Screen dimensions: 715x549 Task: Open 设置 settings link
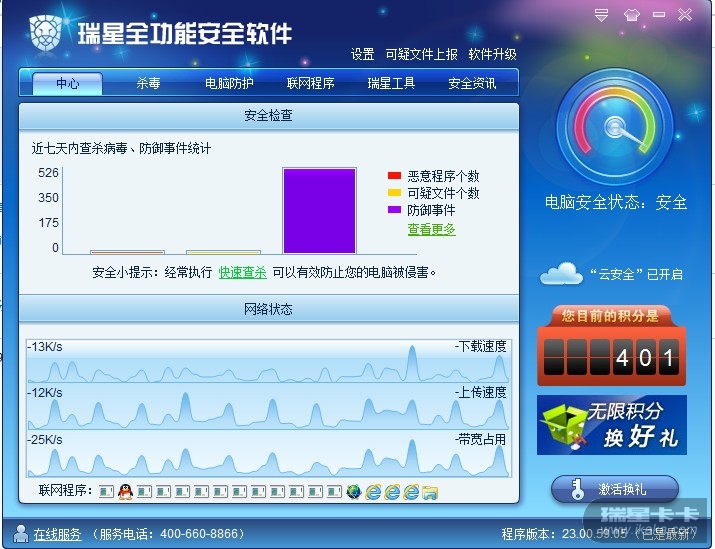[x=363, y=54]
